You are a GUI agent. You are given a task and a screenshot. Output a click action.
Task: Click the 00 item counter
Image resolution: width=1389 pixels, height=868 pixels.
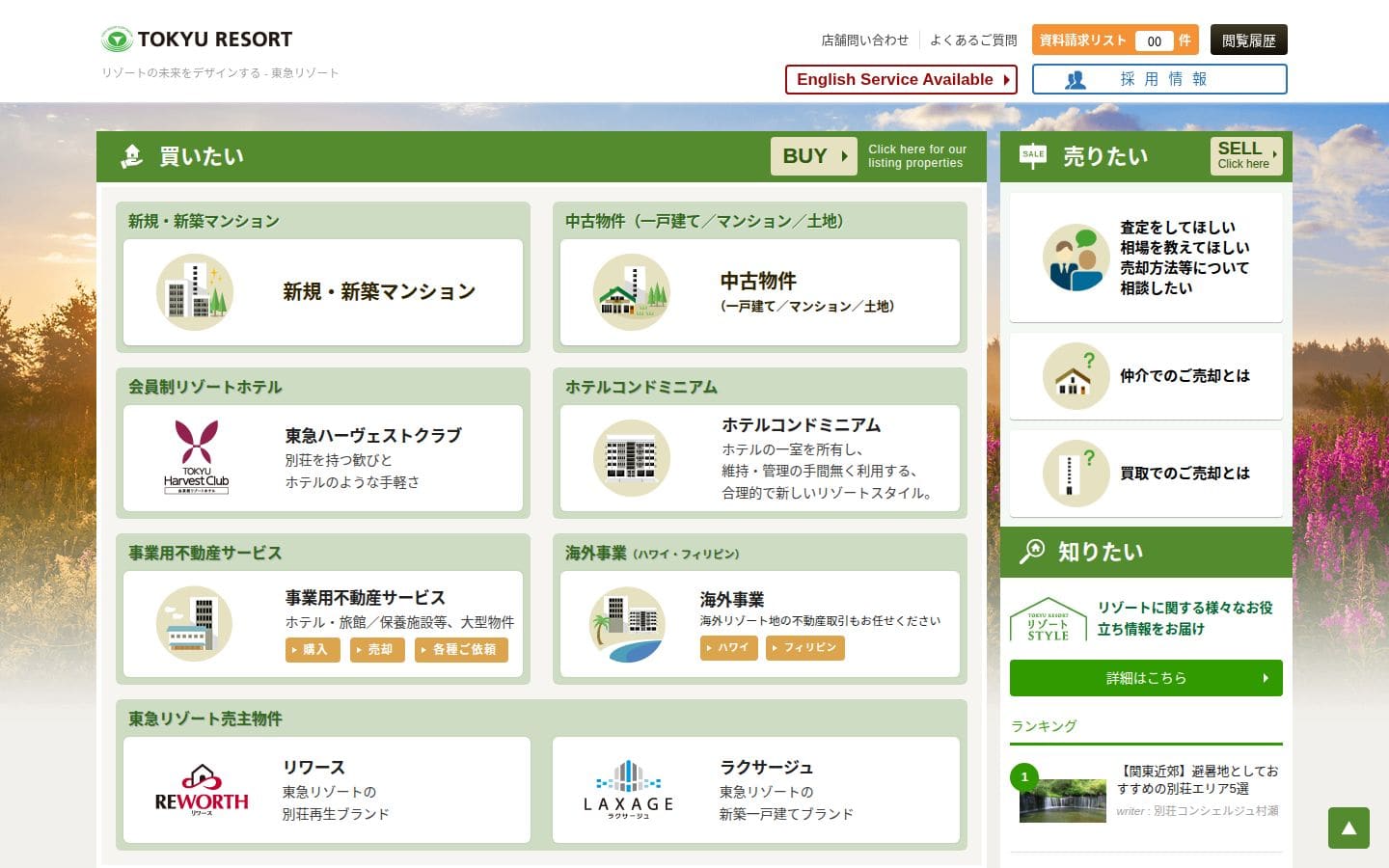click(x=1155, y=41)
